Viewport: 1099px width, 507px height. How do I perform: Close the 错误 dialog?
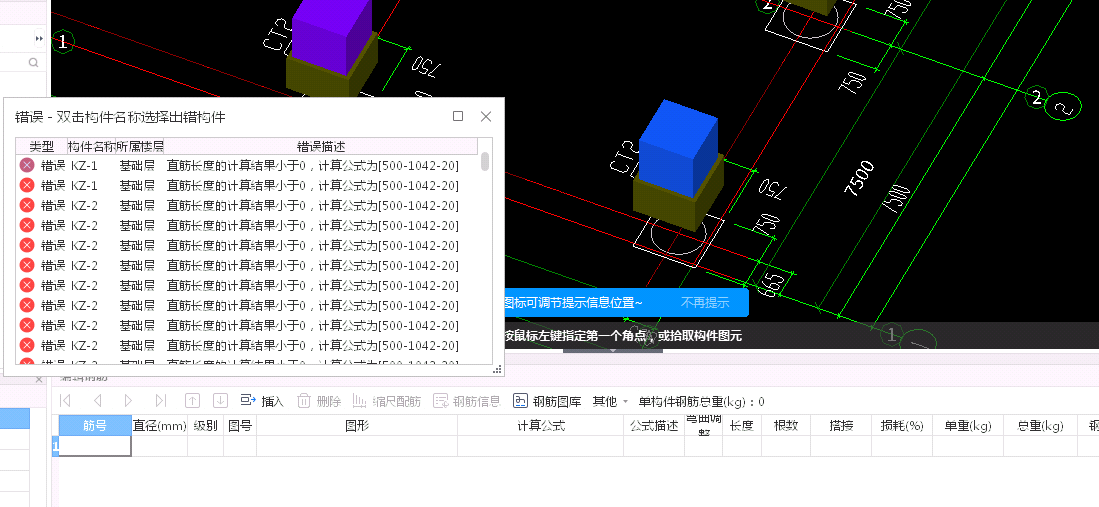[x=486, y=116]
